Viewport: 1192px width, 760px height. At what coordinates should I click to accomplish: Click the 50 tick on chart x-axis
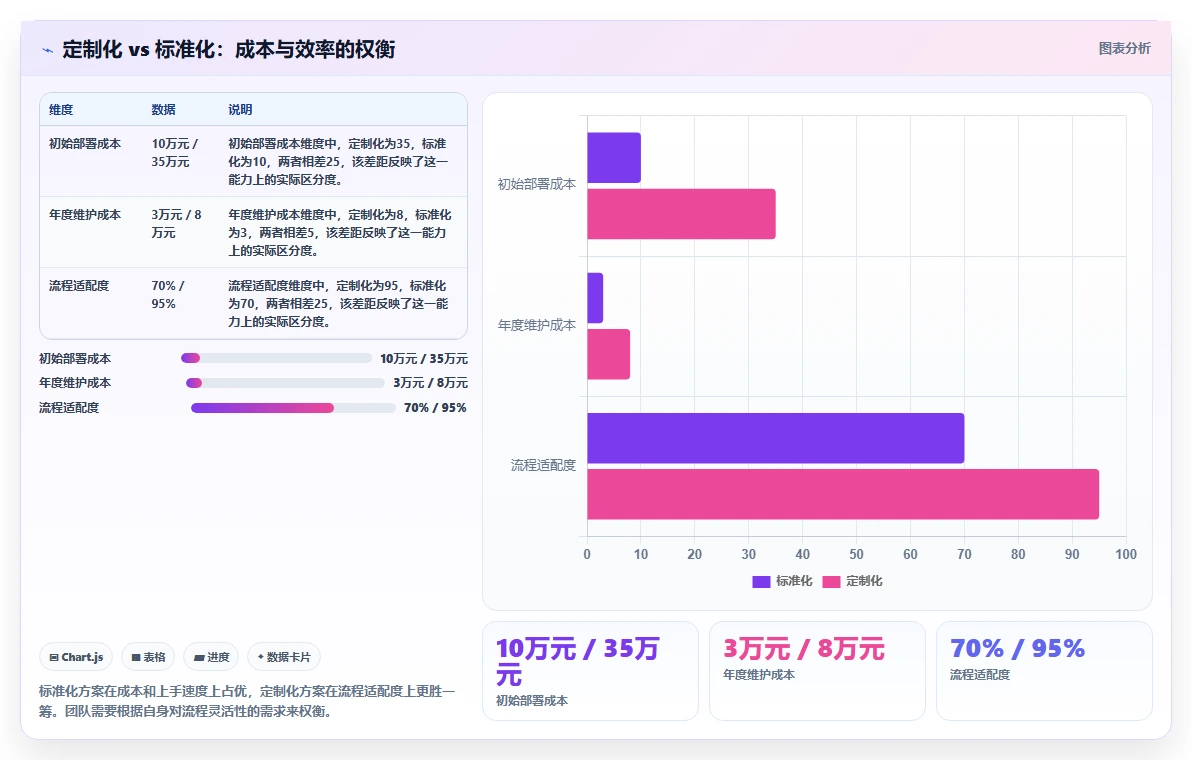pos(857,554)
